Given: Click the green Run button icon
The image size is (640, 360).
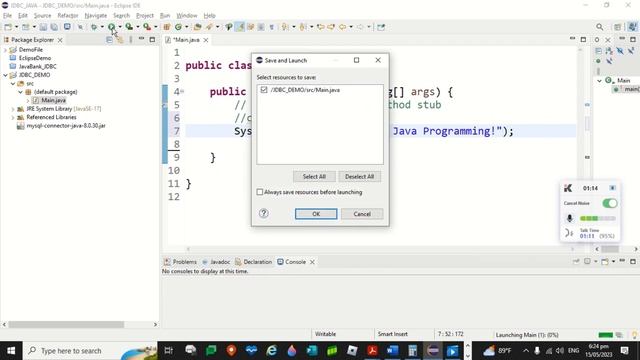Looking at the screenshot, I should 111,27.
